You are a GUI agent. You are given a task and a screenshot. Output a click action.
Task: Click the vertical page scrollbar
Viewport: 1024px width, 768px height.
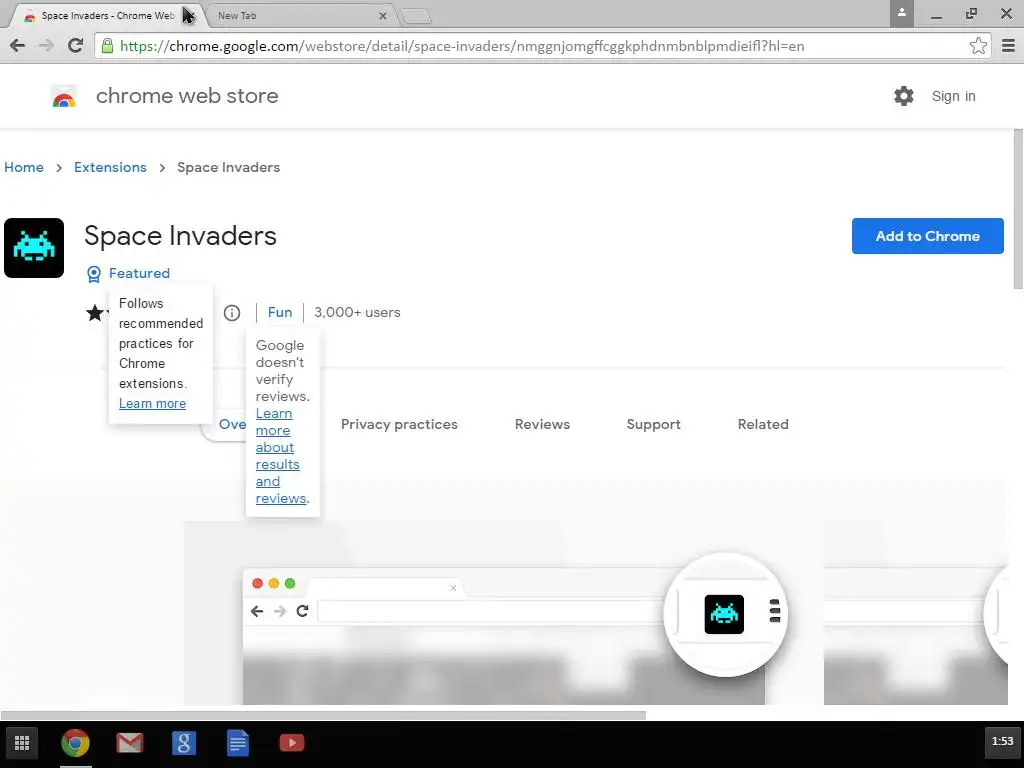tap(1018, 209)
